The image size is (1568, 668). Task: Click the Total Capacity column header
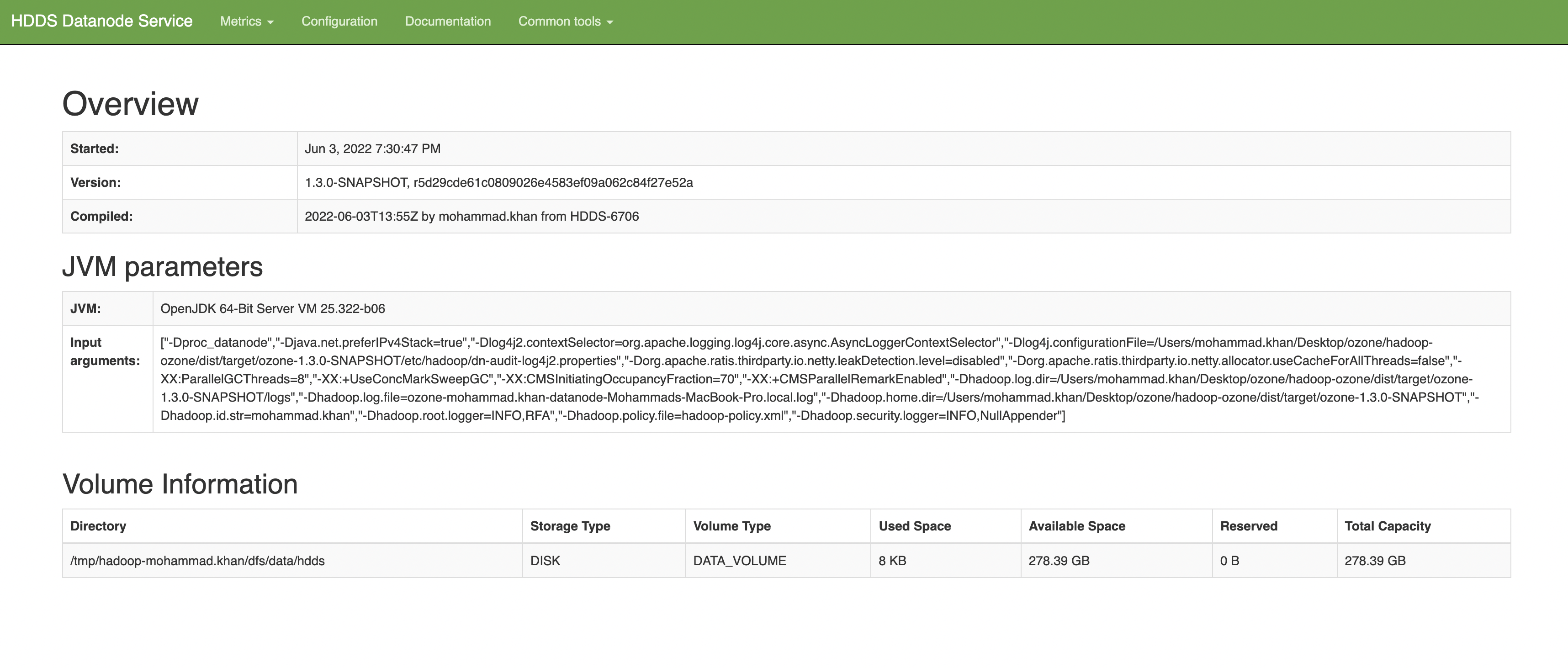tap(1387, 526)
